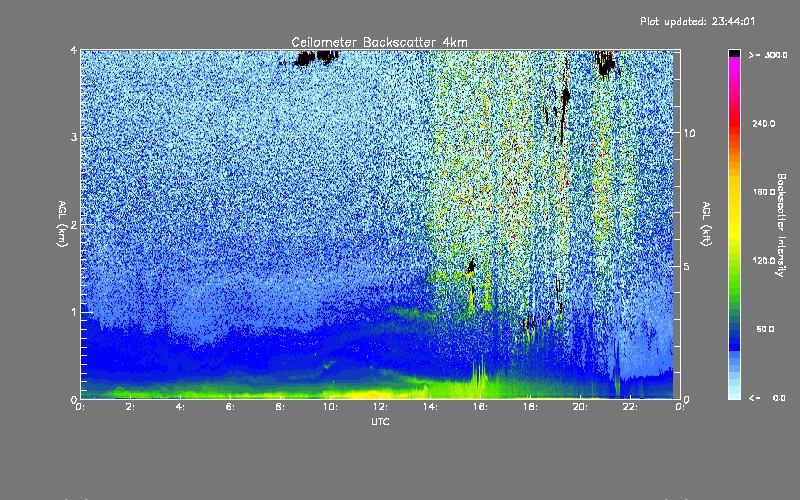Click the 5 tick on the kft axis

(x=687, y=266)
